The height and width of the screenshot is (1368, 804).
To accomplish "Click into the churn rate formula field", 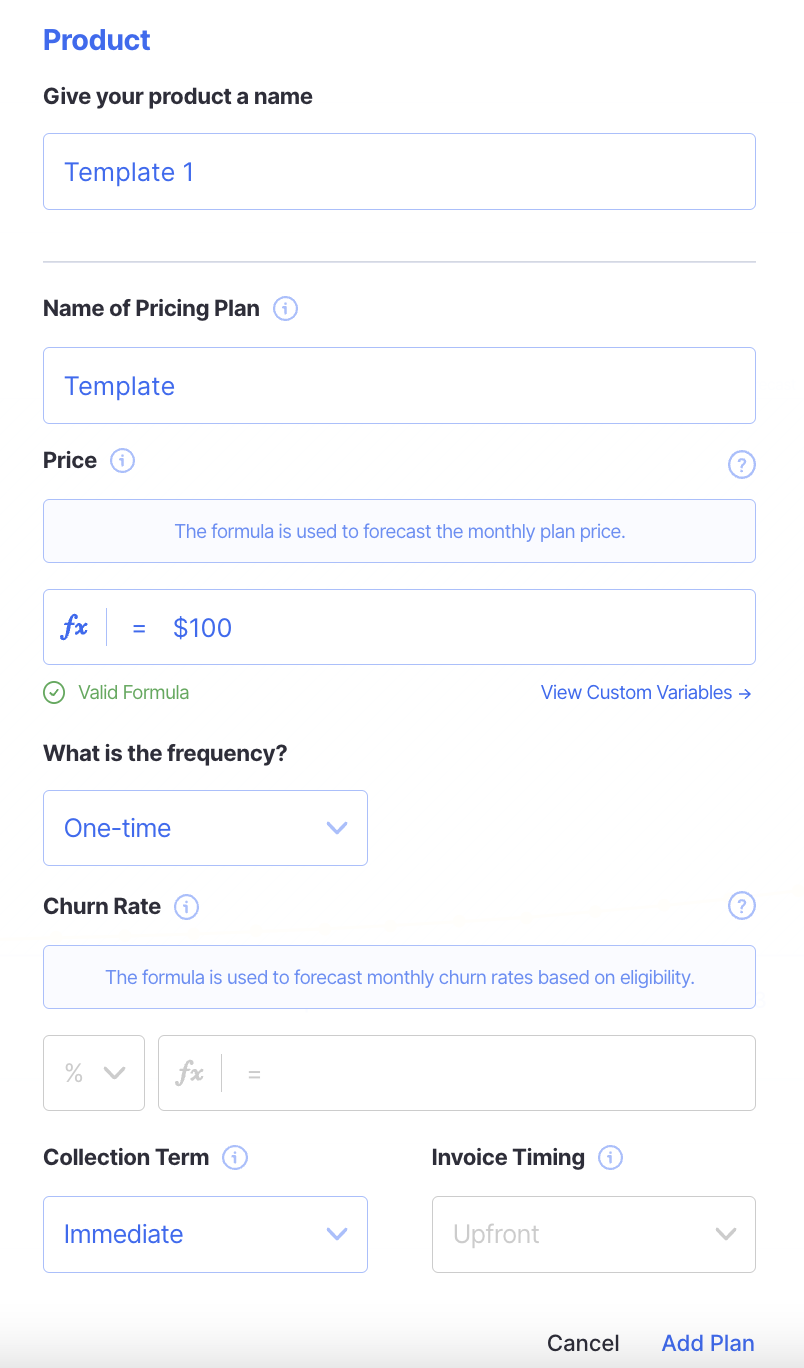I will (500, 1073).
